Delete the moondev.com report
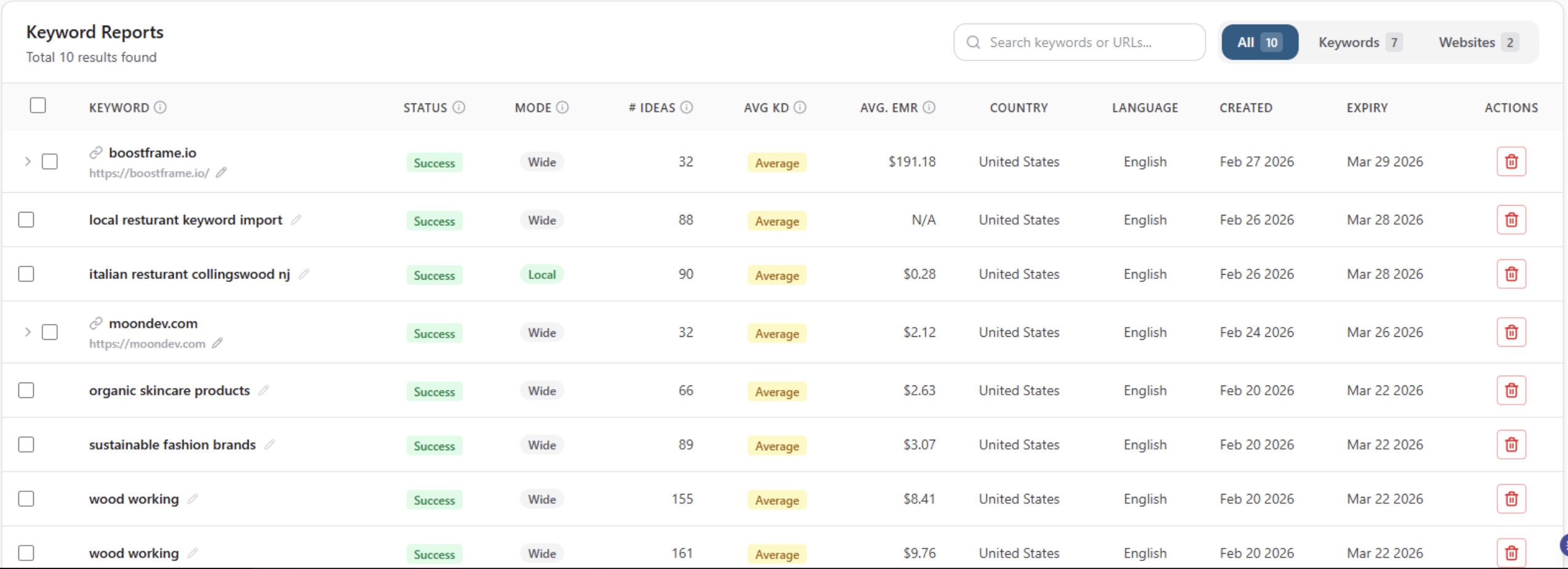 pyautogui.click(x=1511, y=333)
